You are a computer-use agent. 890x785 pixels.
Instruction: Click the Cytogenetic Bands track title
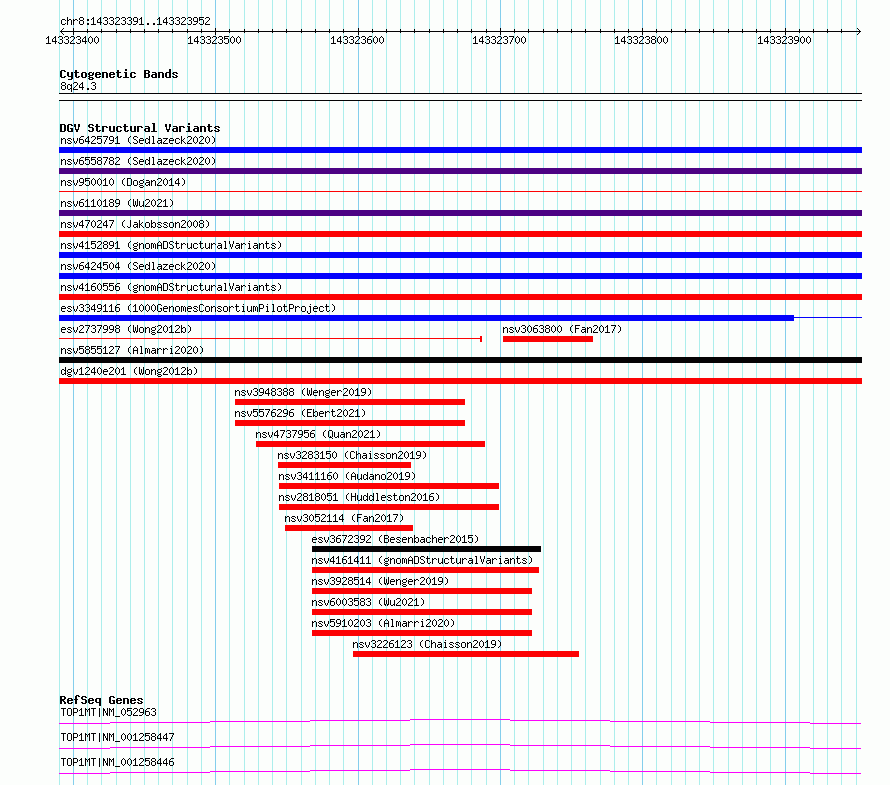point(119,74)
